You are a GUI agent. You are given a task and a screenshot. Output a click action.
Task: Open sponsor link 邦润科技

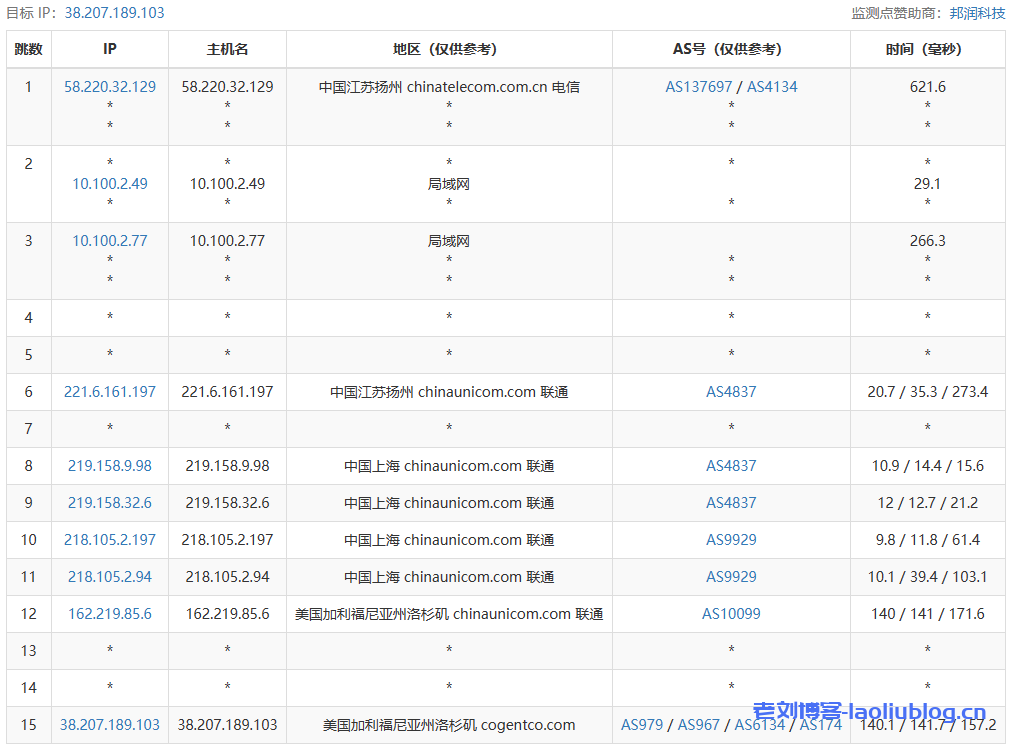tap(977, 13)
